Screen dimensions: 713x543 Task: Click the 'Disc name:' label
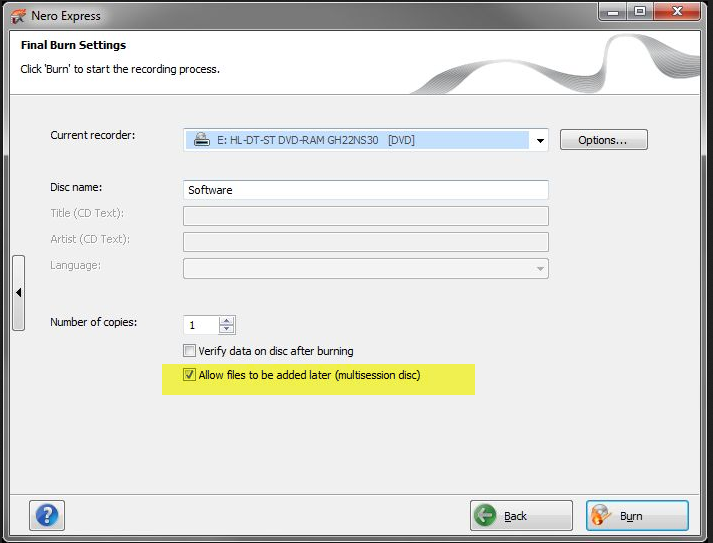point(76,187)
